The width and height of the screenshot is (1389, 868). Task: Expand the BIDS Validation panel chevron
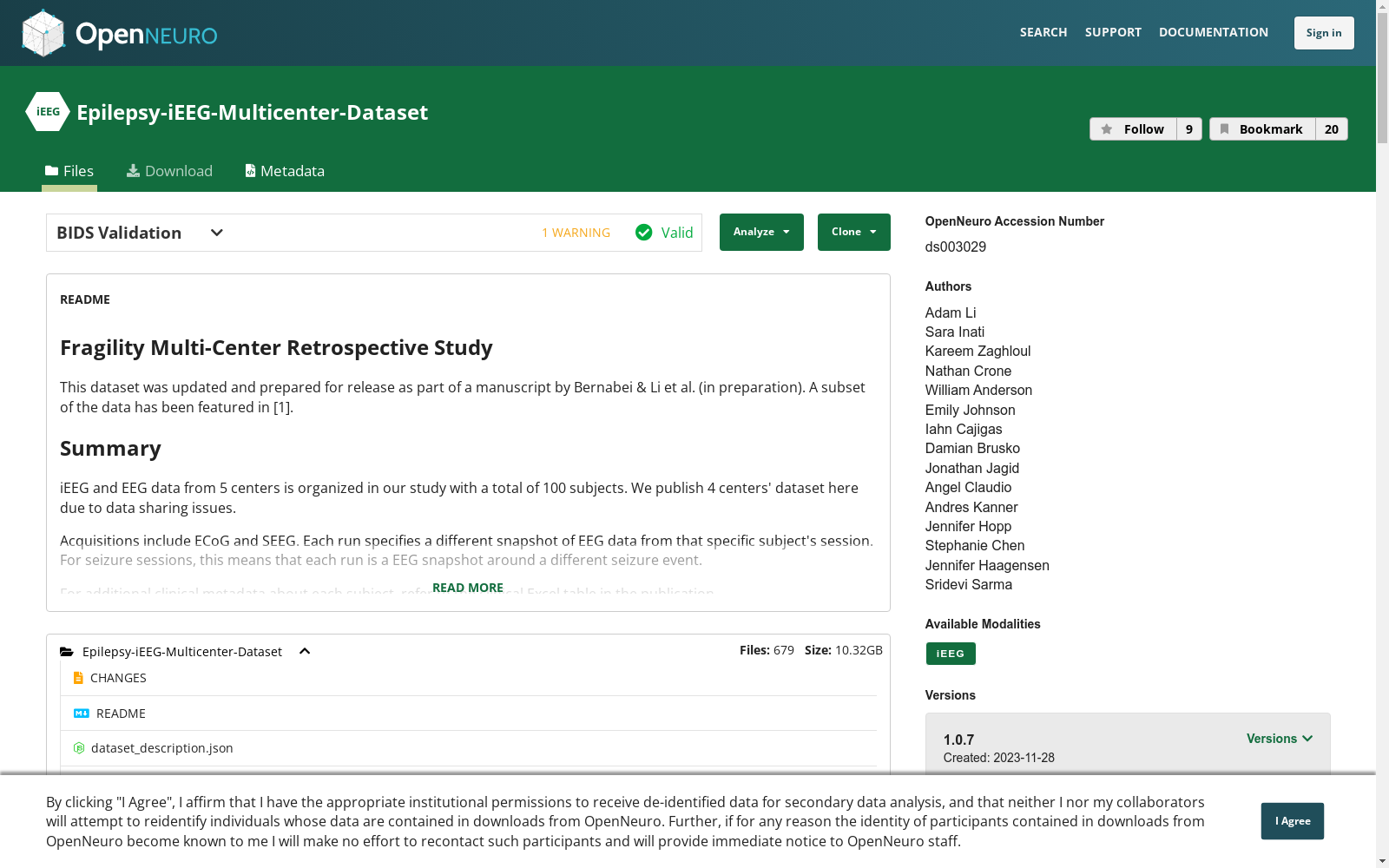tap(217, 233)
